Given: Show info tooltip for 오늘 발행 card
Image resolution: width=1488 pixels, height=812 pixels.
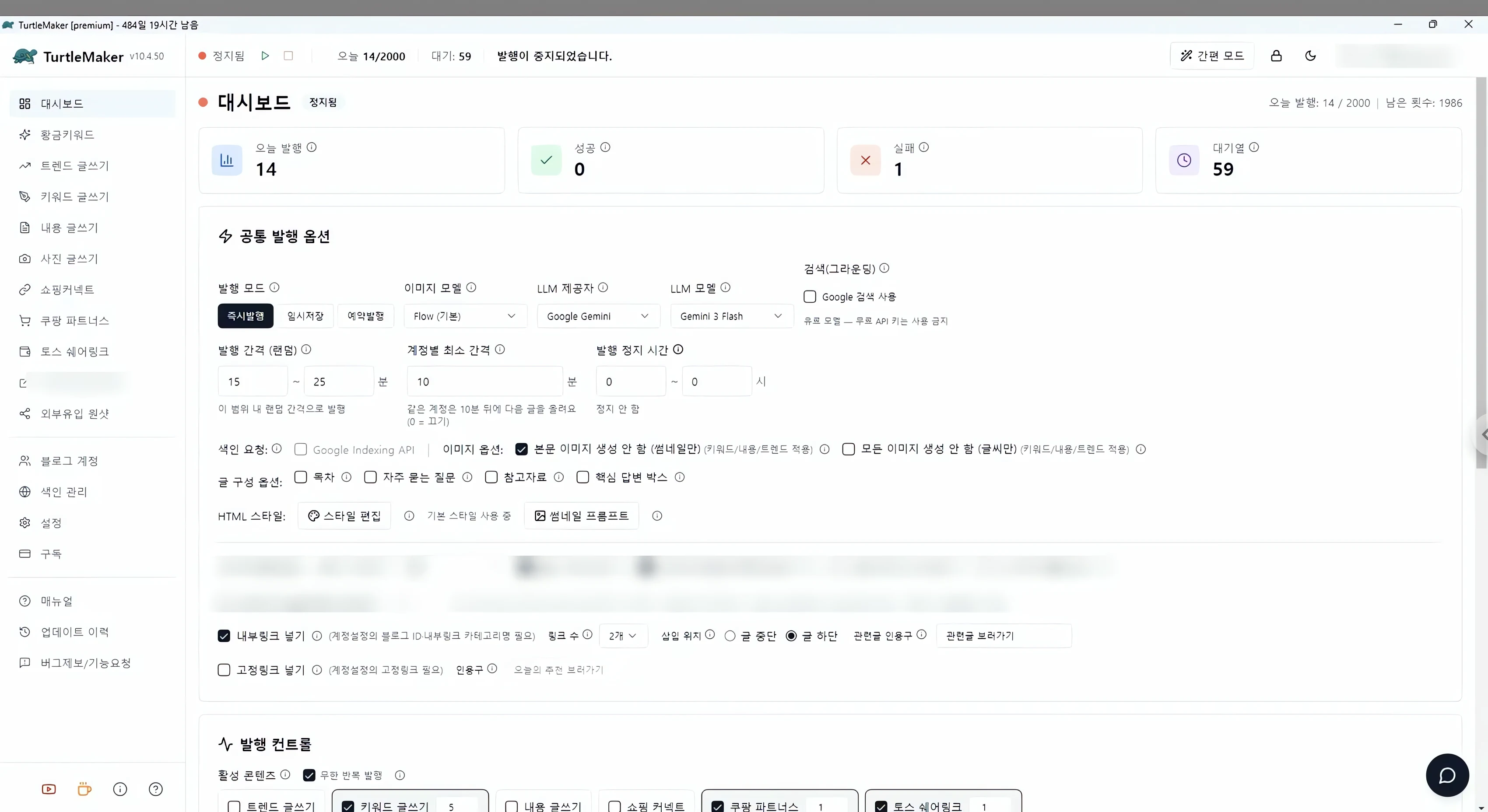Looking at the screenshot, I should pos(311,147).
